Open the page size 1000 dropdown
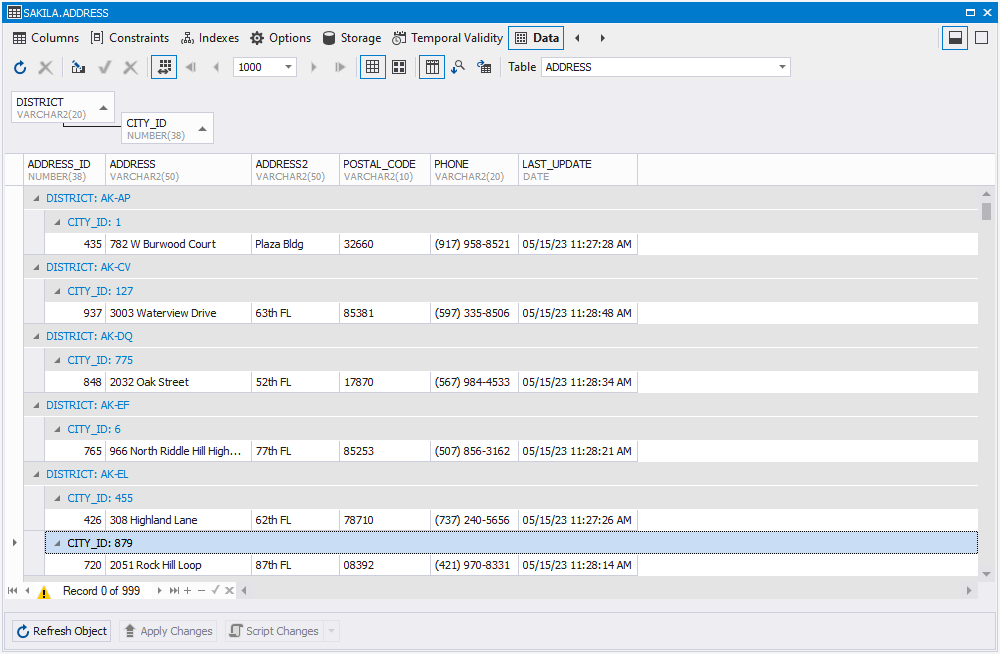This screenshot has height=654, width=1000. tap(288, 67)
